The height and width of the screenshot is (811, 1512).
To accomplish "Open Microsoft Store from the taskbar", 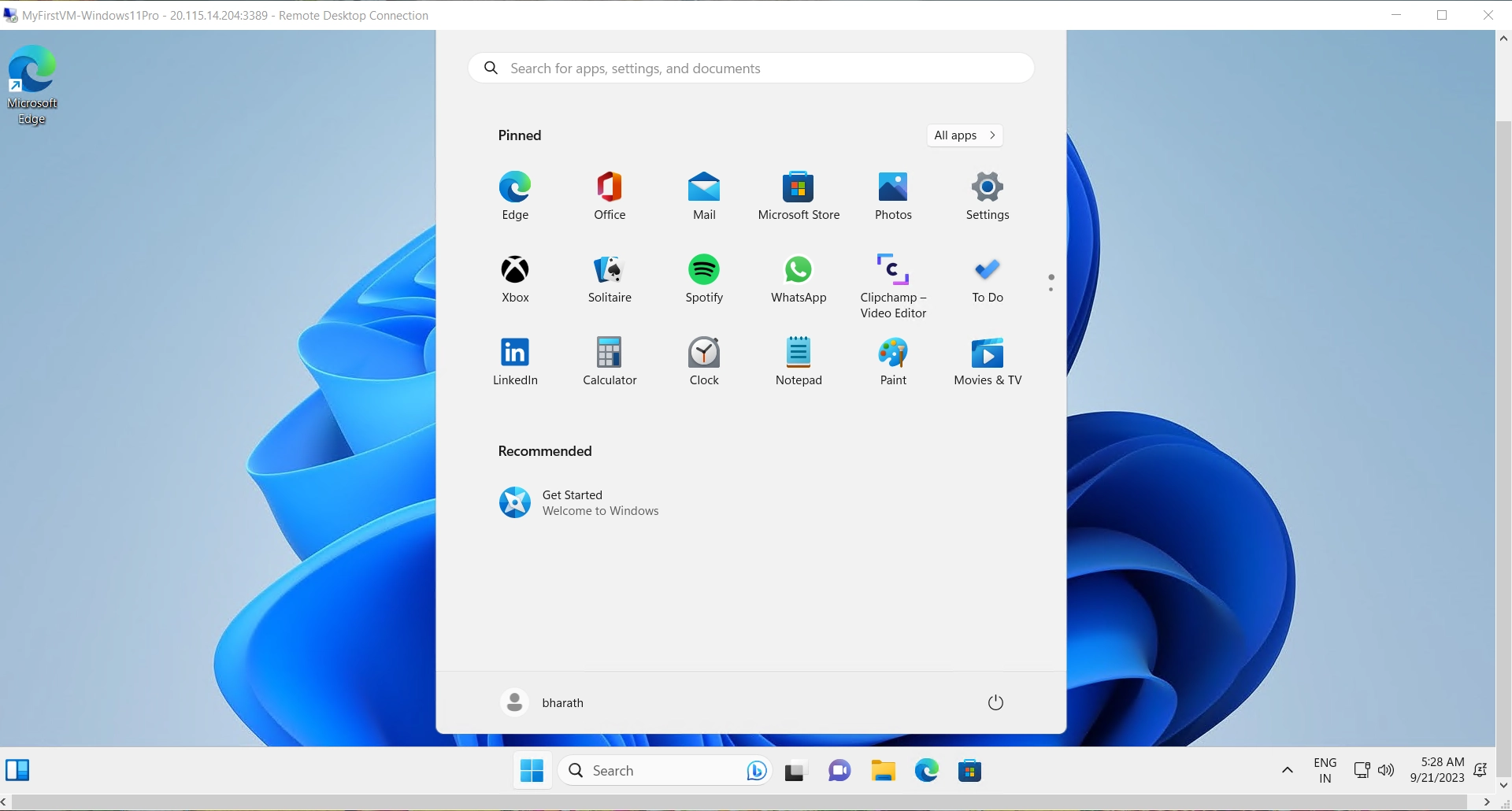I will pos(969,771).
